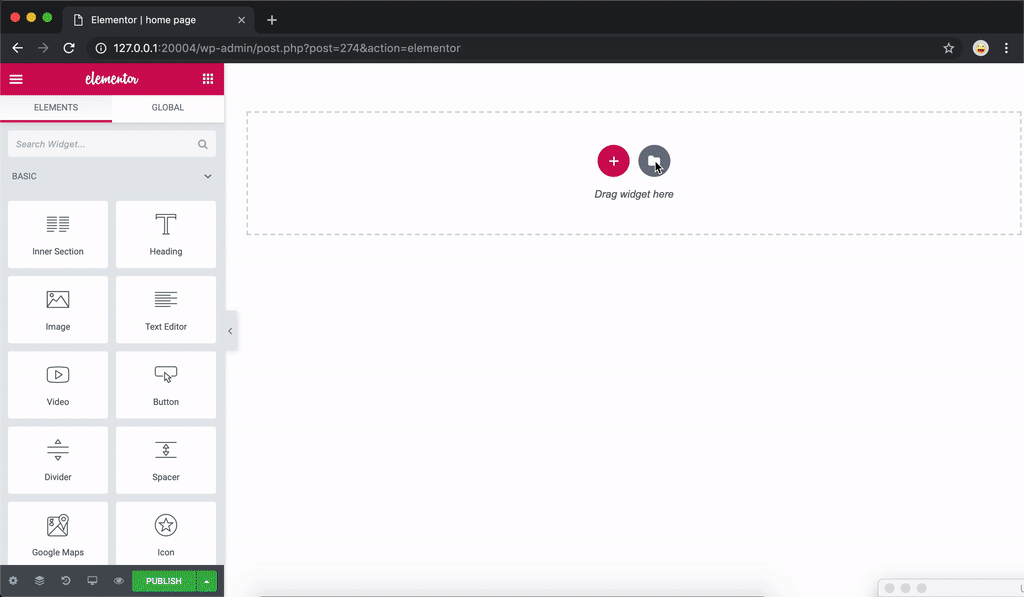Collapse the Elementor side panel
Screen dimensions: 1024x597
coord(231,331)
